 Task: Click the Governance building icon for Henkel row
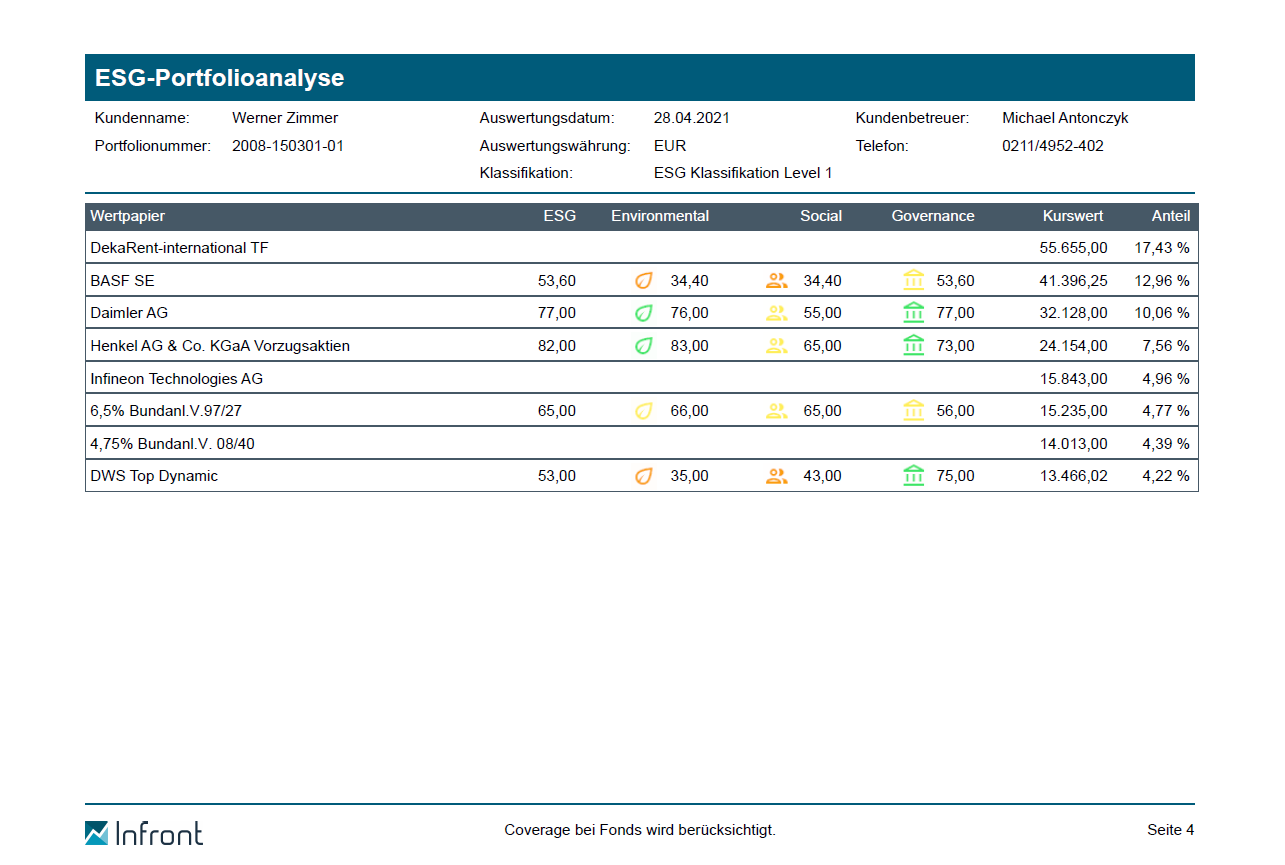913,346
